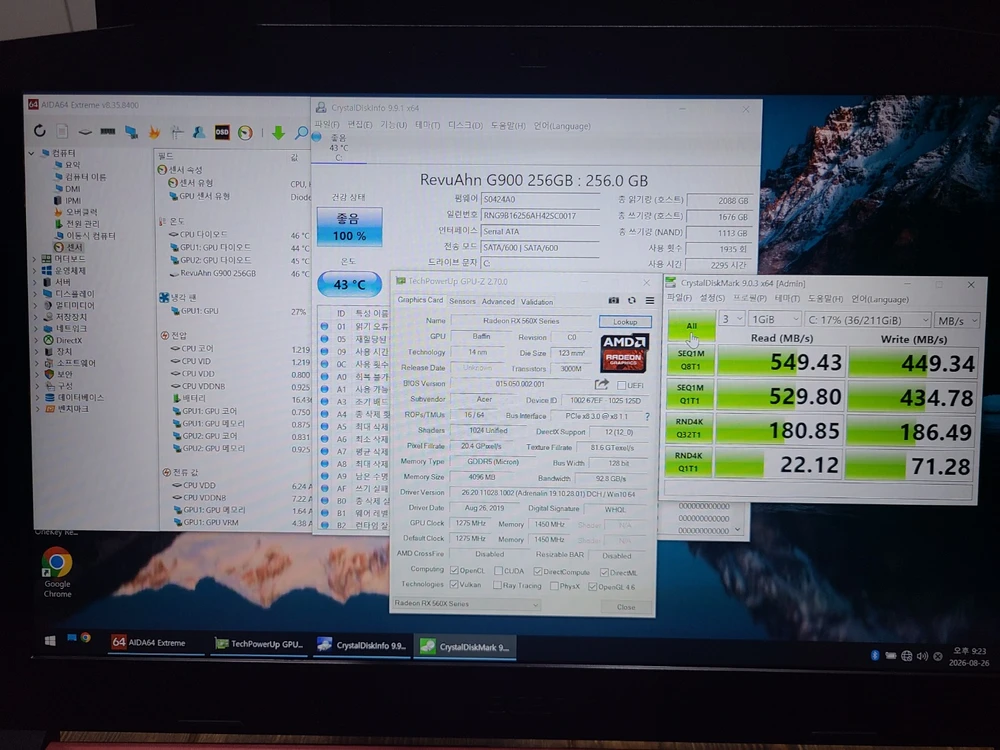
Task: Click GPU-Z refresh icon
Action: tap(632, 300)
